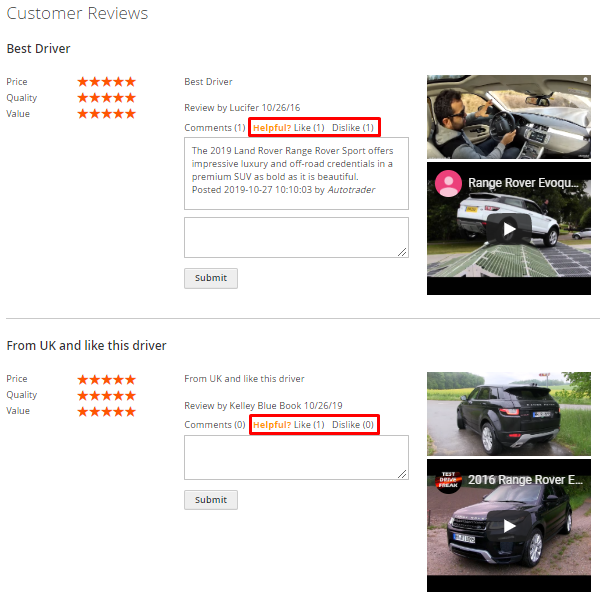Click the Value star rating in second review
Screen dimensions: 600x600
[106, 412]
